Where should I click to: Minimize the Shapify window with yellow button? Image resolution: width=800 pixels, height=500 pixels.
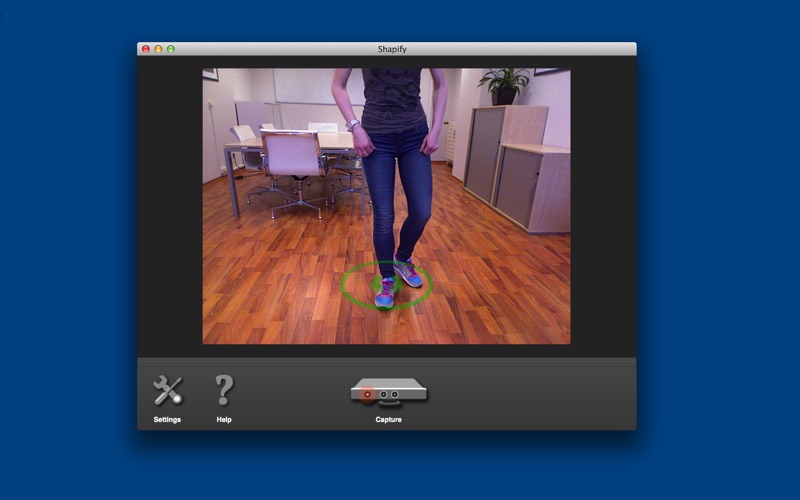pyautogui.click(x=158, y=49)
